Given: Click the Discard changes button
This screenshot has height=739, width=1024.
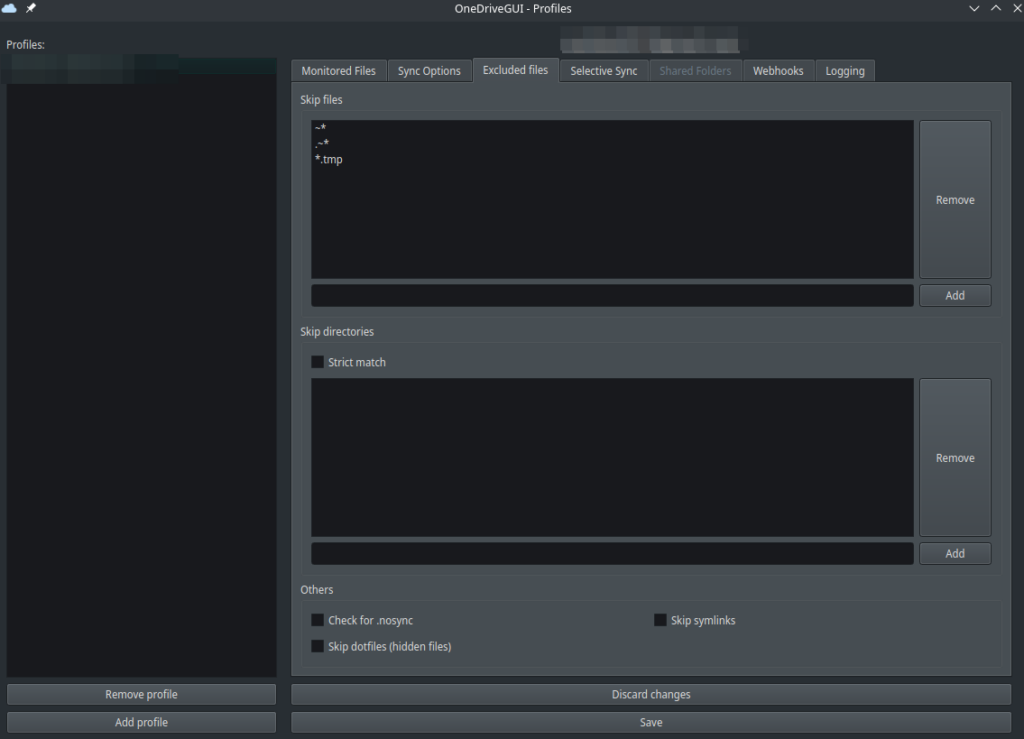Looking at the screenshot, I should point(650,694).
